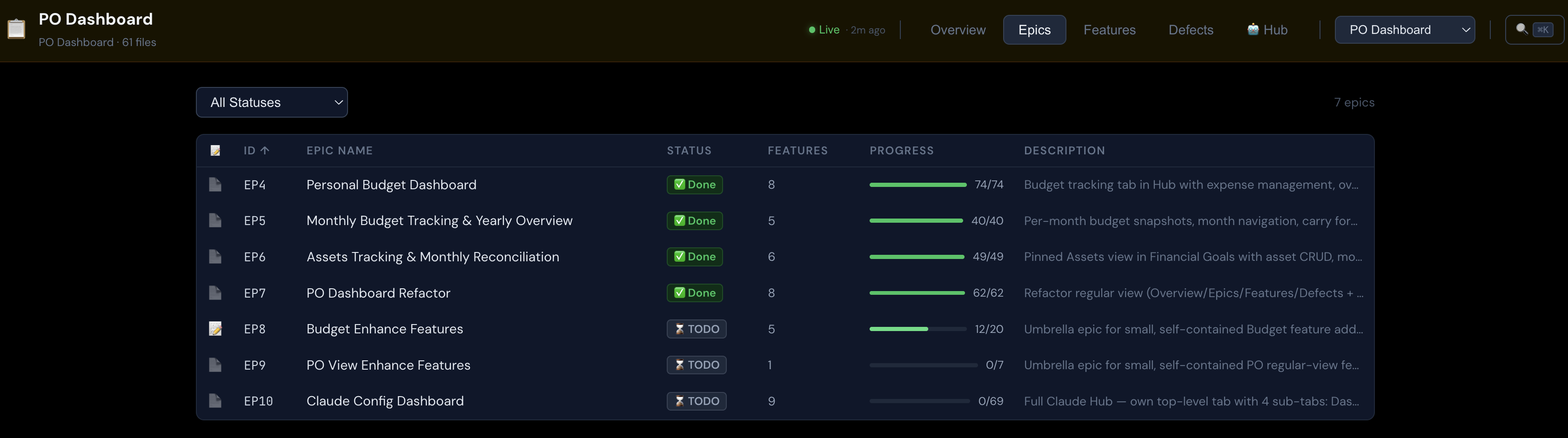Open document icon for EP4 row

(215, 184)
